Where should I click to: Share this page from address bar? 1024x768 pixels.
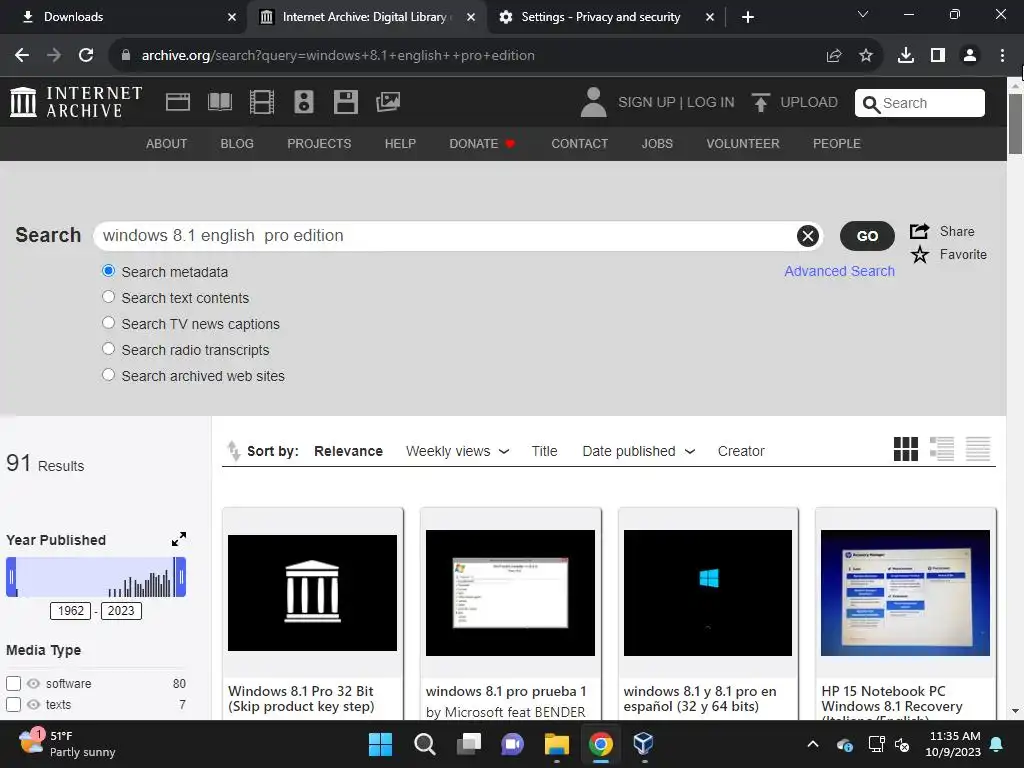834,56
